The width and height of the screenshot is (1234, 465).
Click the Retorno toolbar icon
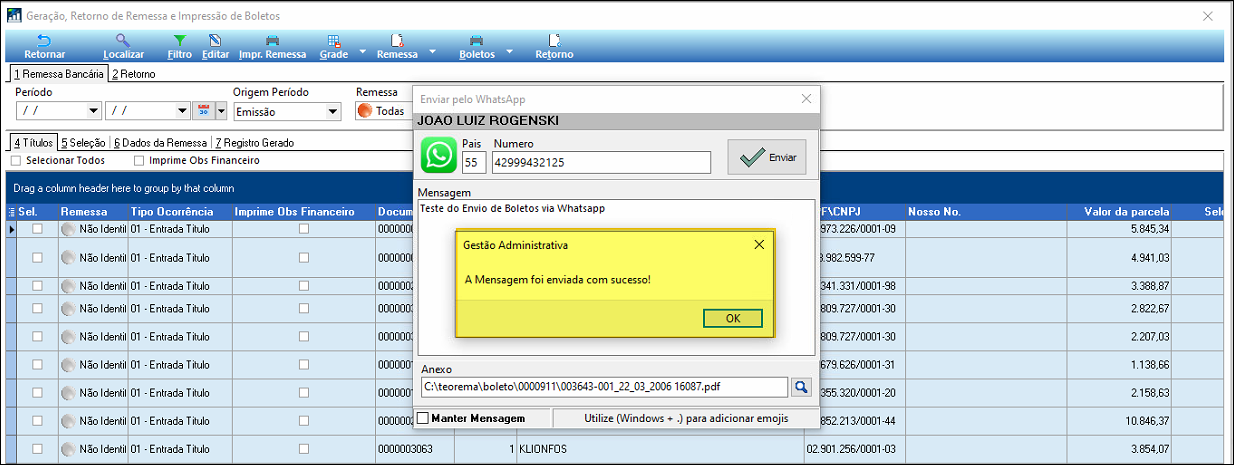click(x=554, y=41)
